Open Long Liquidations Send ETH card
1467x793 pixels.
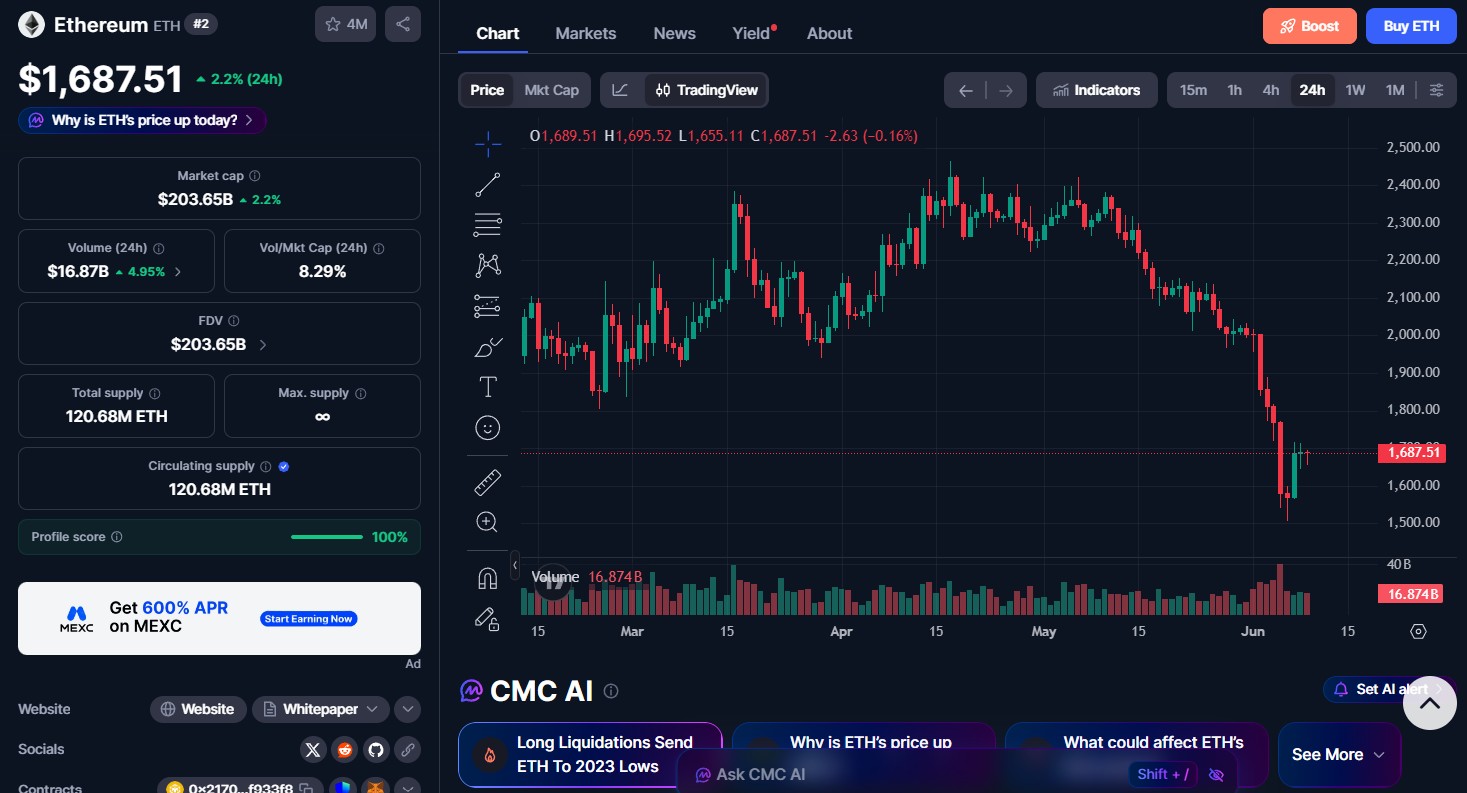[590, 755]
